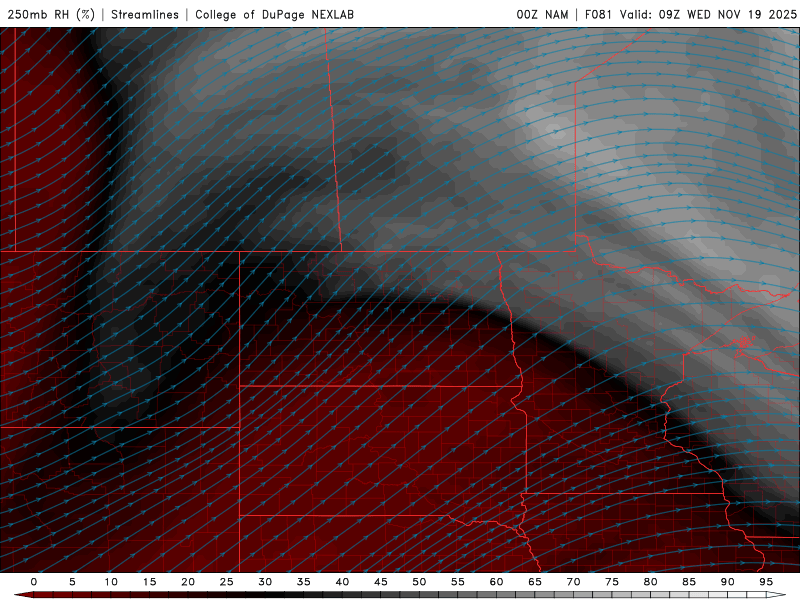Viewport: 800px width, 600px height.
Task: Click the colorbar label "65"
Action: [535, 582]
